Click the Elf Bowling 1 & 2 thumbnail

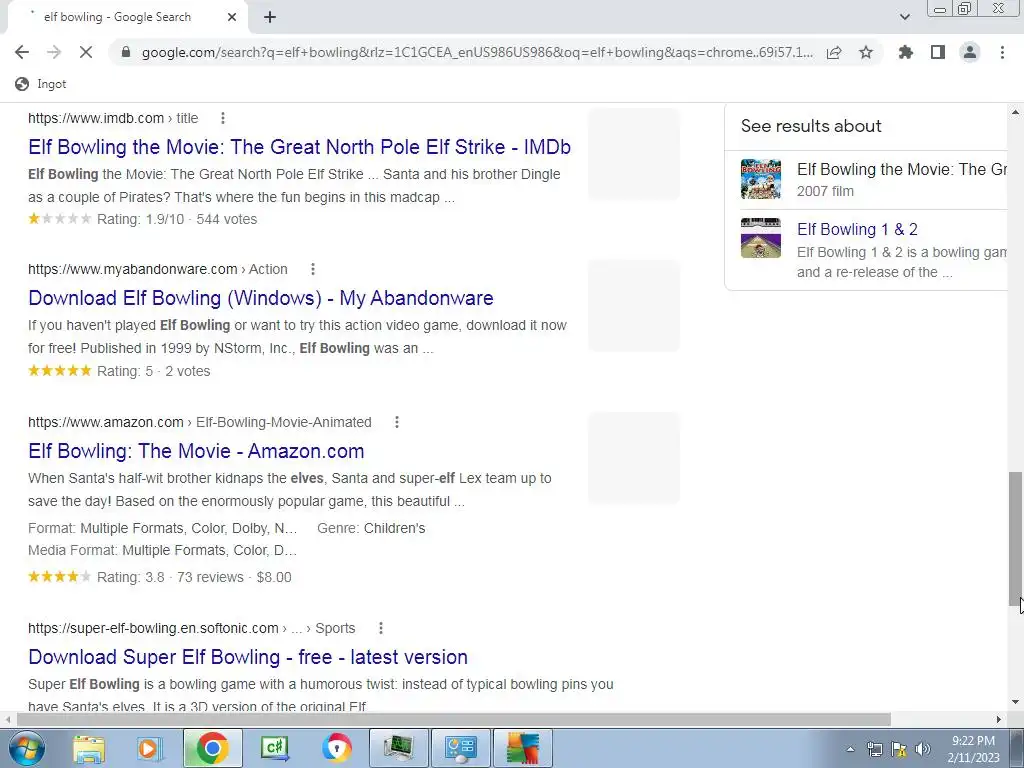[761, 238]
